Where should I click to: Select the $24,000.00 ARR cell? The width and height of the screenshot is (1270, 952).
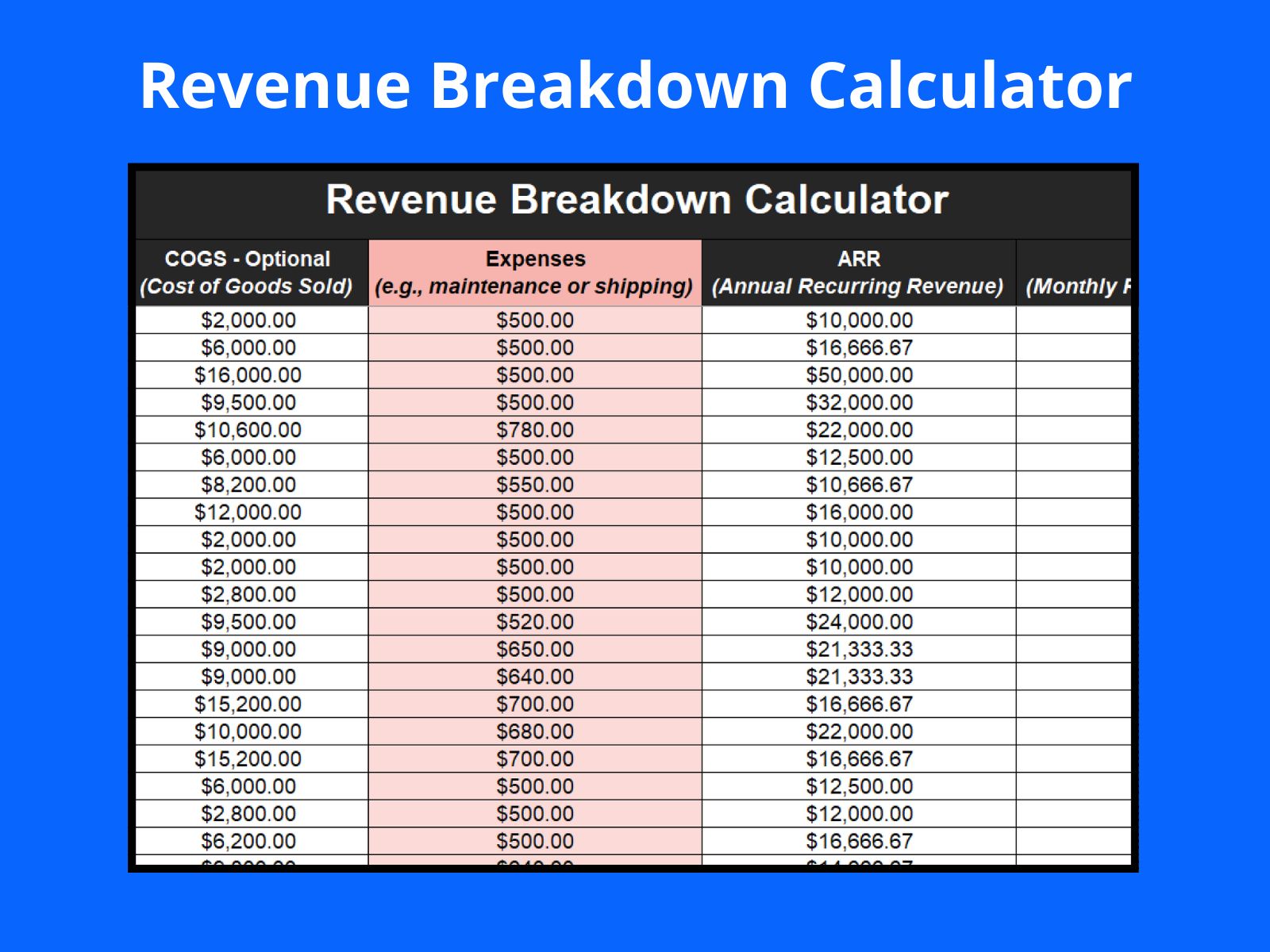click(x=859, y=622)
